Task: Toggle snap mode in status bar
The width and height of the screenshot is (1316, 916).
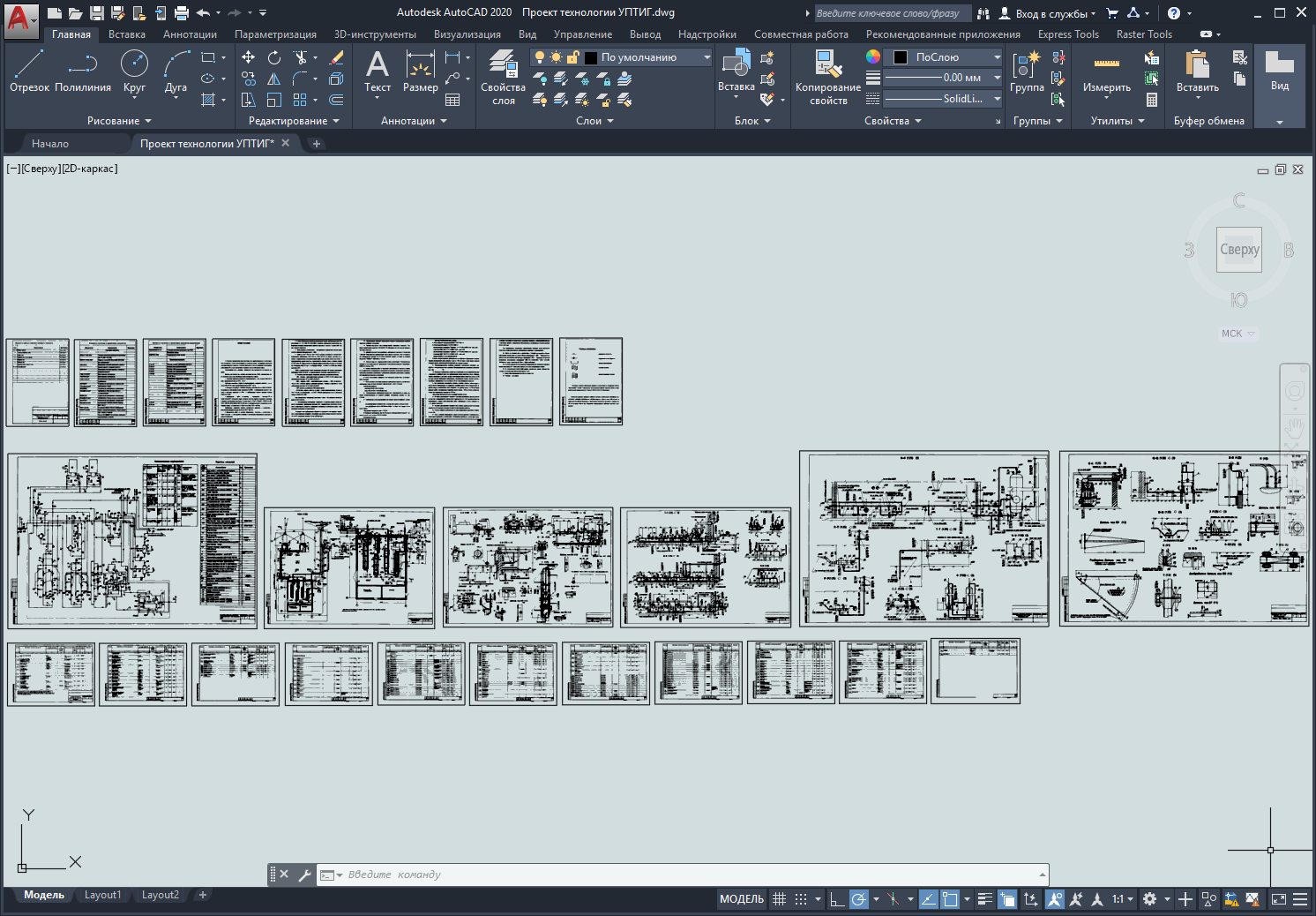Action: click(801, 899)
